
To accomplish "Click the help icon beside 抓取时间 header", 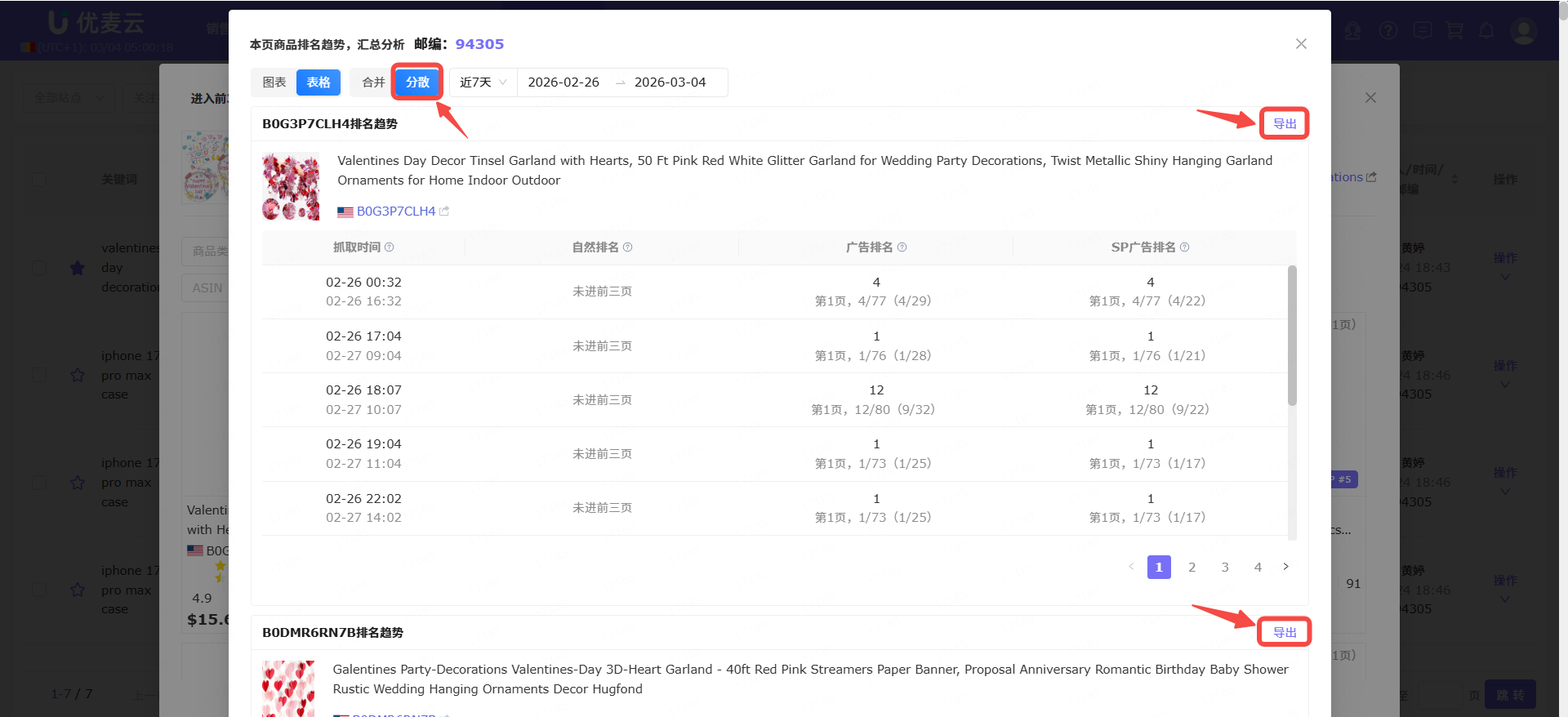I will click(x=390, y=247).
